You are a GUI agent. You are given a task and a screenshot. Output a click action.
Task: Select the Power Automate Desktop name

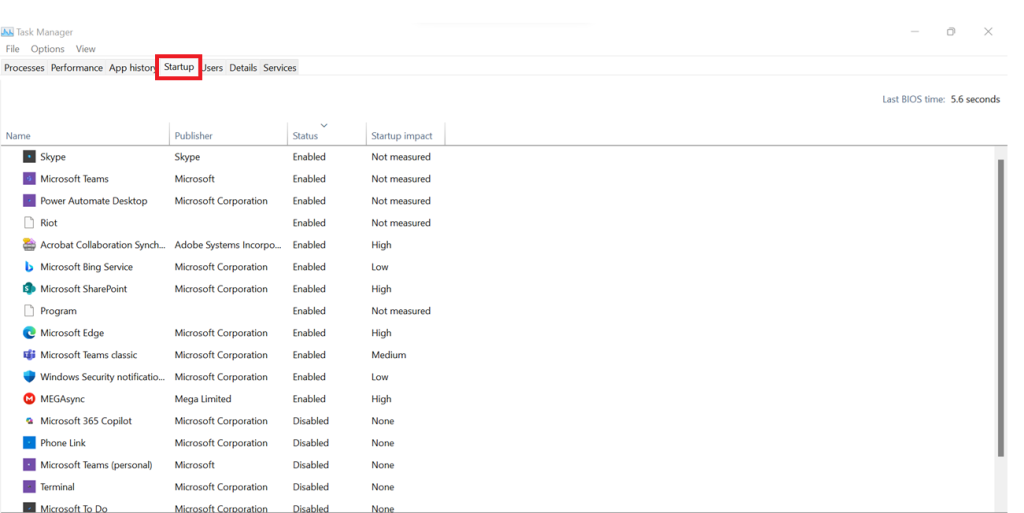coord(94,201)
